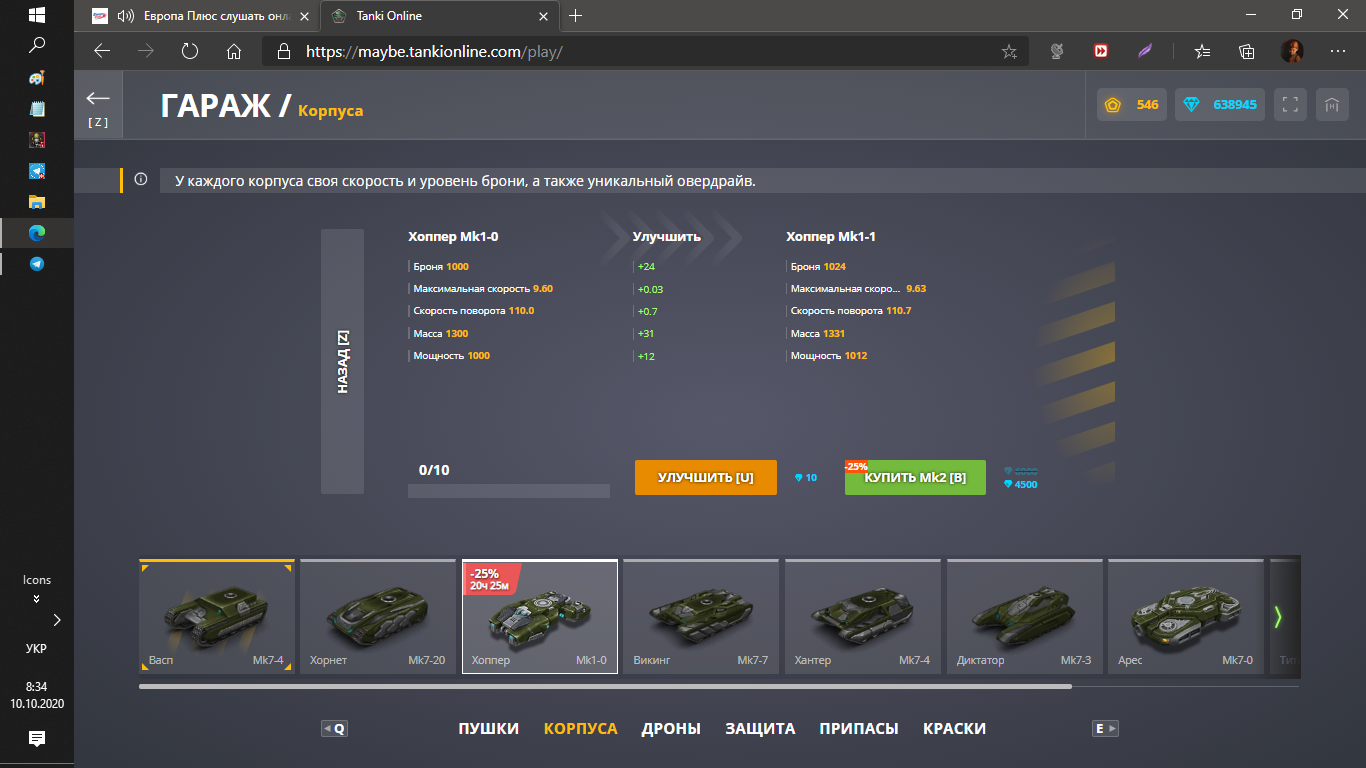Open the clan icon in the game header
1366x768 pixels.
click(x=1332, y=104)
